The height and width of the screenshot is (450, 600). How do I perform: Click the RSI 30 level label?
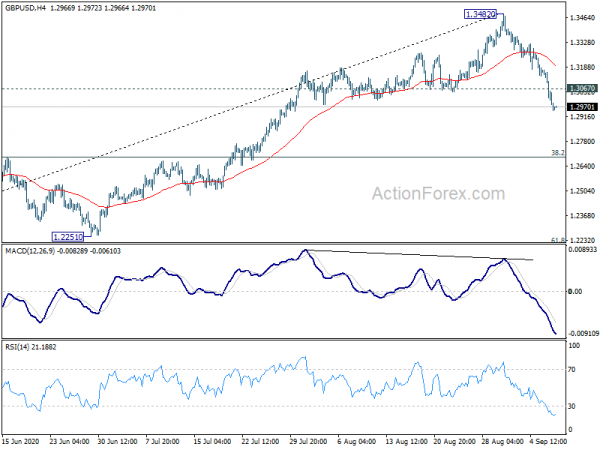point(572,406)
